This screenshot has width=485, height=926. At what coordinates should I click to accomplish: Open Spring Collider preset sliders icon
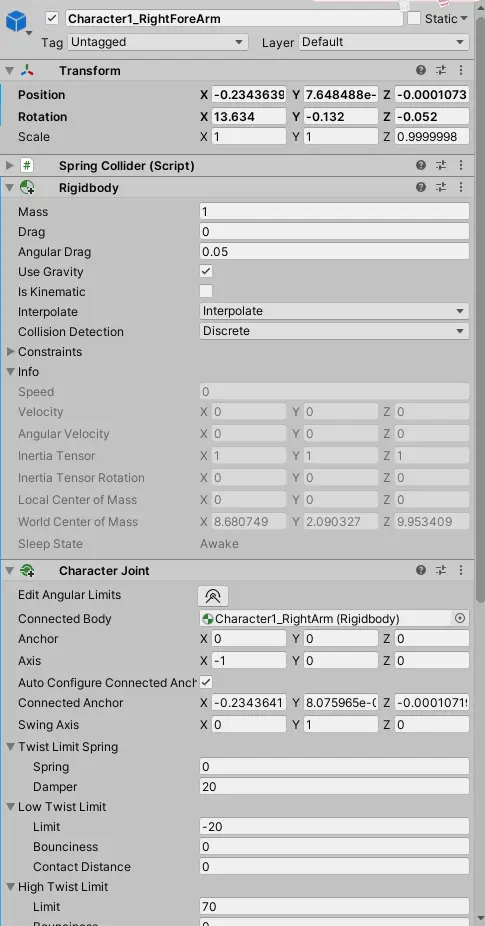(x=441, y=165)
